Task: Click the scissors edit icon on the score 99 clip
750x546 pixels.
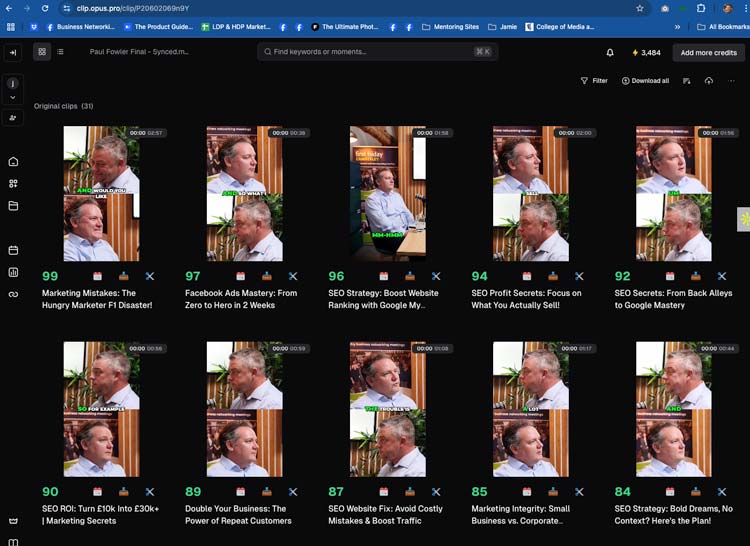Action: pos(150,276)
